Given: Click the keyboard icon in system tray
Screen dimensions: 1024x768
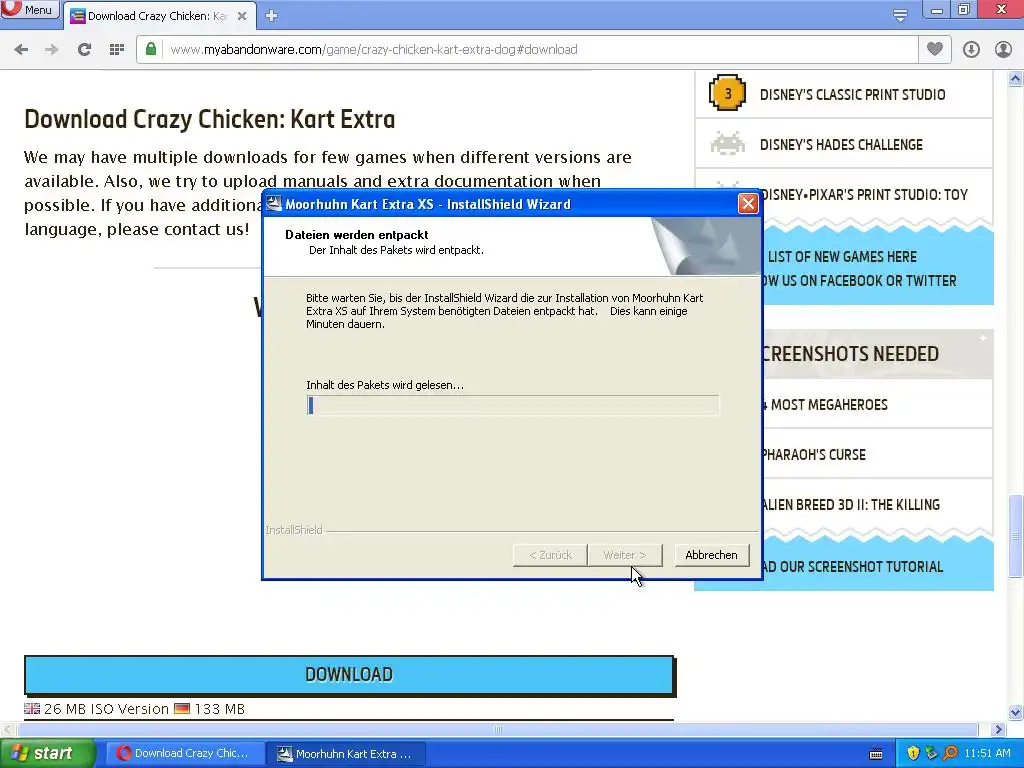Looking at the screenshot, I should 876,754.
